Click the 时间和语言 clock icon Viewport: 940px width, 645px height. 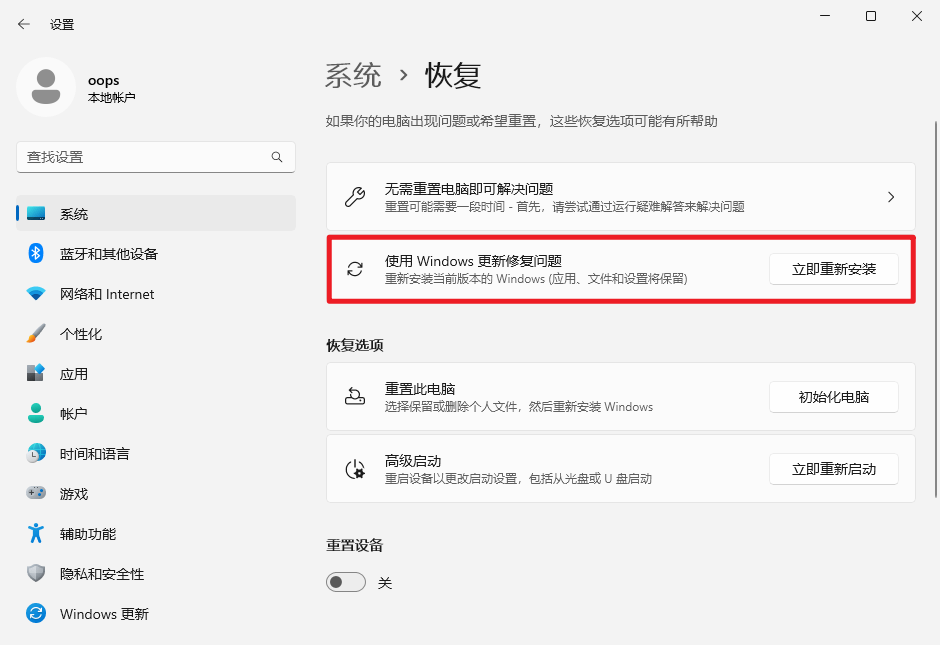click(x=35, y=453)
